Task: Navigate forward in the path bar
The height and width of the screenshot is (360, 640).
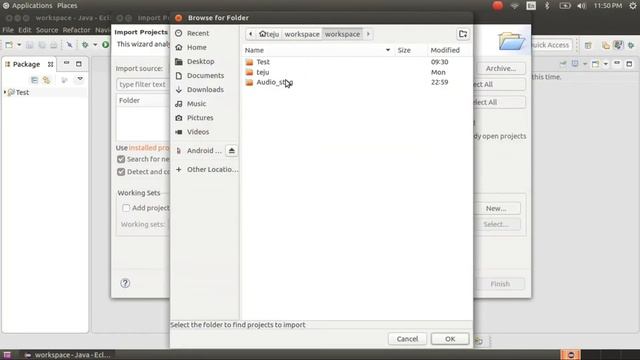Action: click(x=368, y=34)
